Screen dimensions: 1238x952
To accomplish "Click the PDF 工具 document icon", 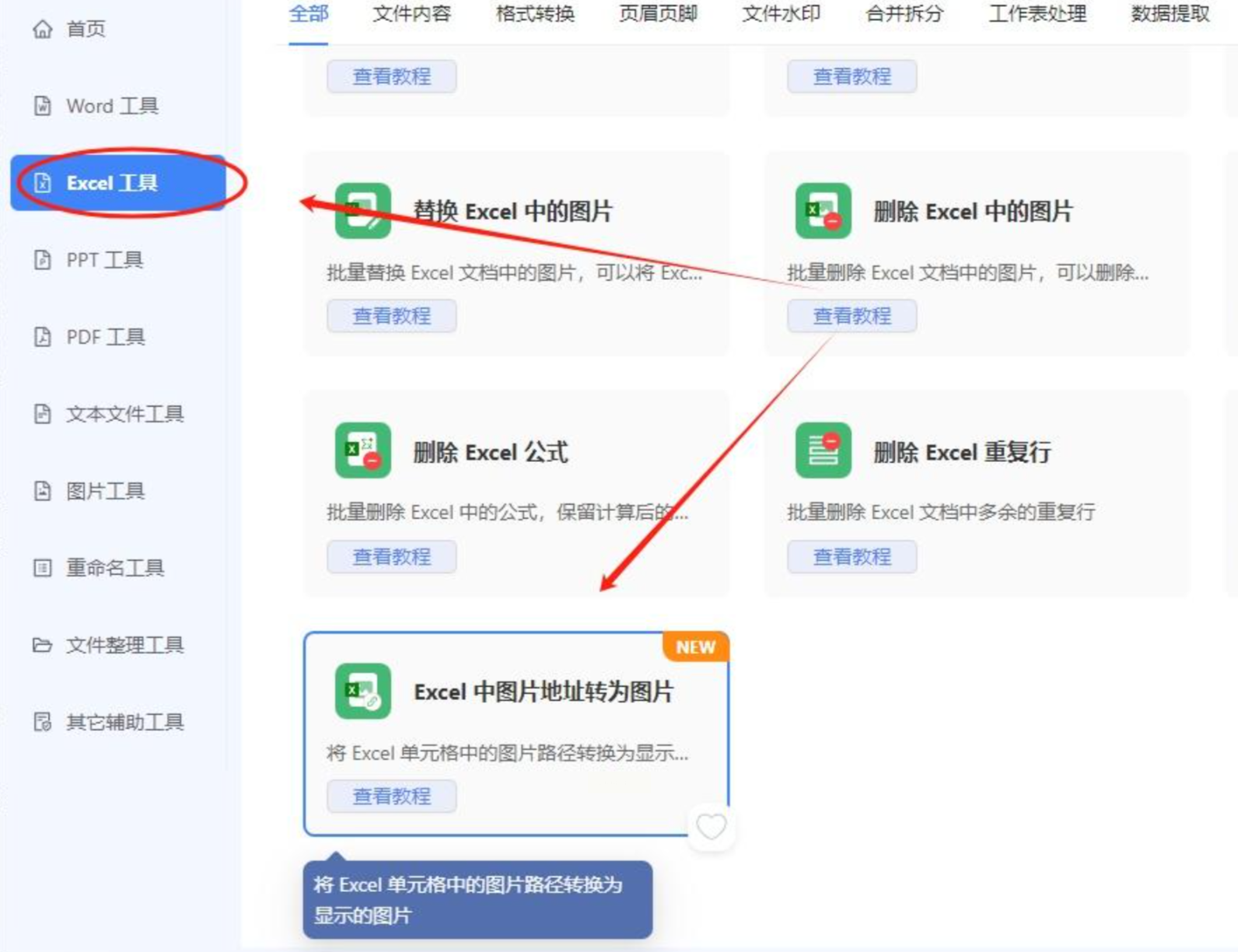I will click(x=43, y=337).
